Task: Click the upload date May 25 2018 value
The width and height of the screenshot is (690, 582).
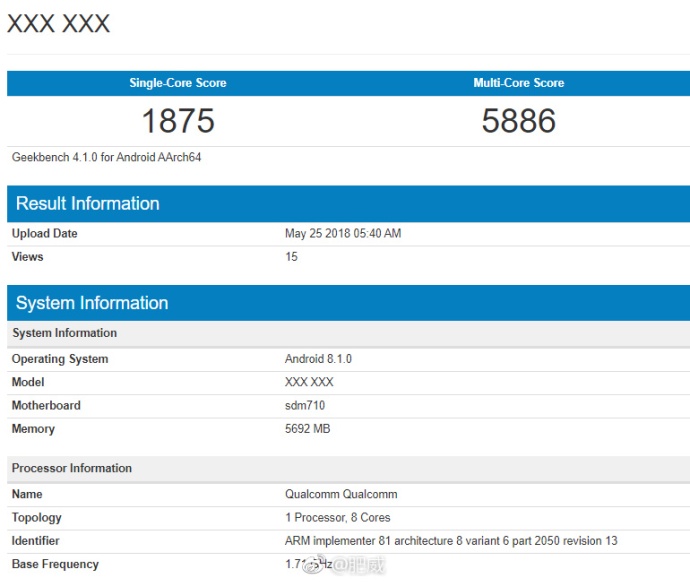Action: click(x=343, y=234)
